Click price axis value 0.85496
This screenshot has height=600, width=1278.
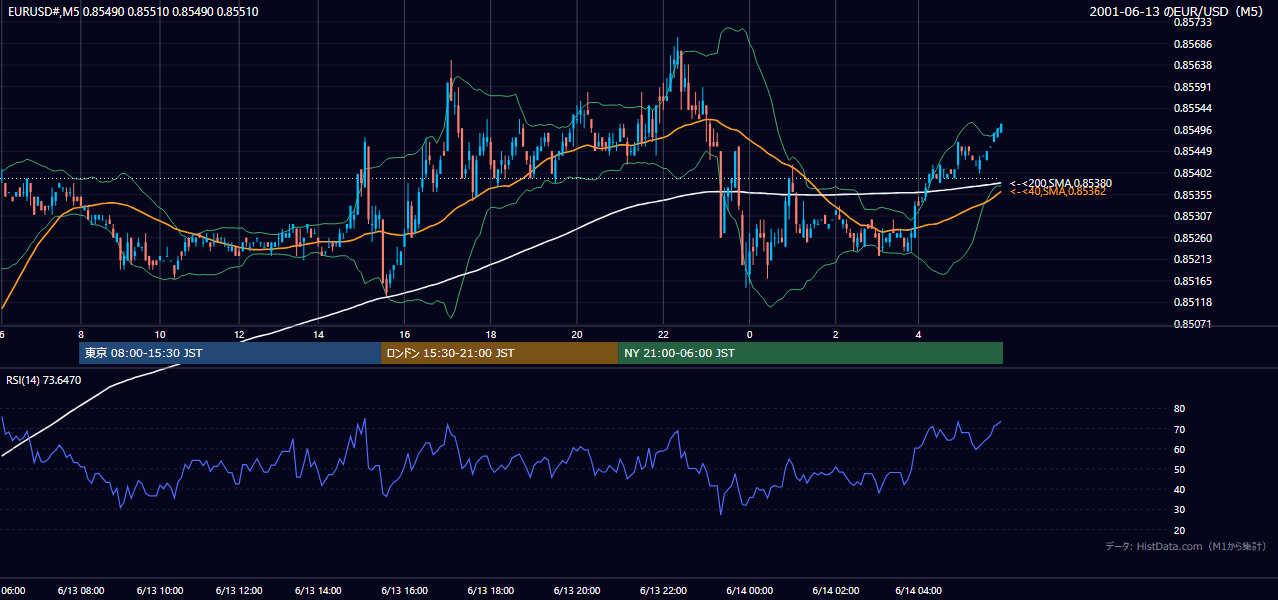(1192, 130)
